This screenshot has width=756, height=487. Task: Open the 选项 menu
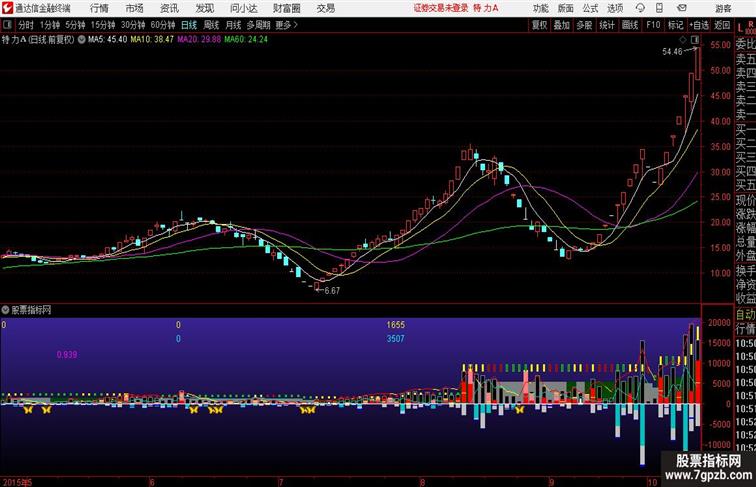coord(615,8)
